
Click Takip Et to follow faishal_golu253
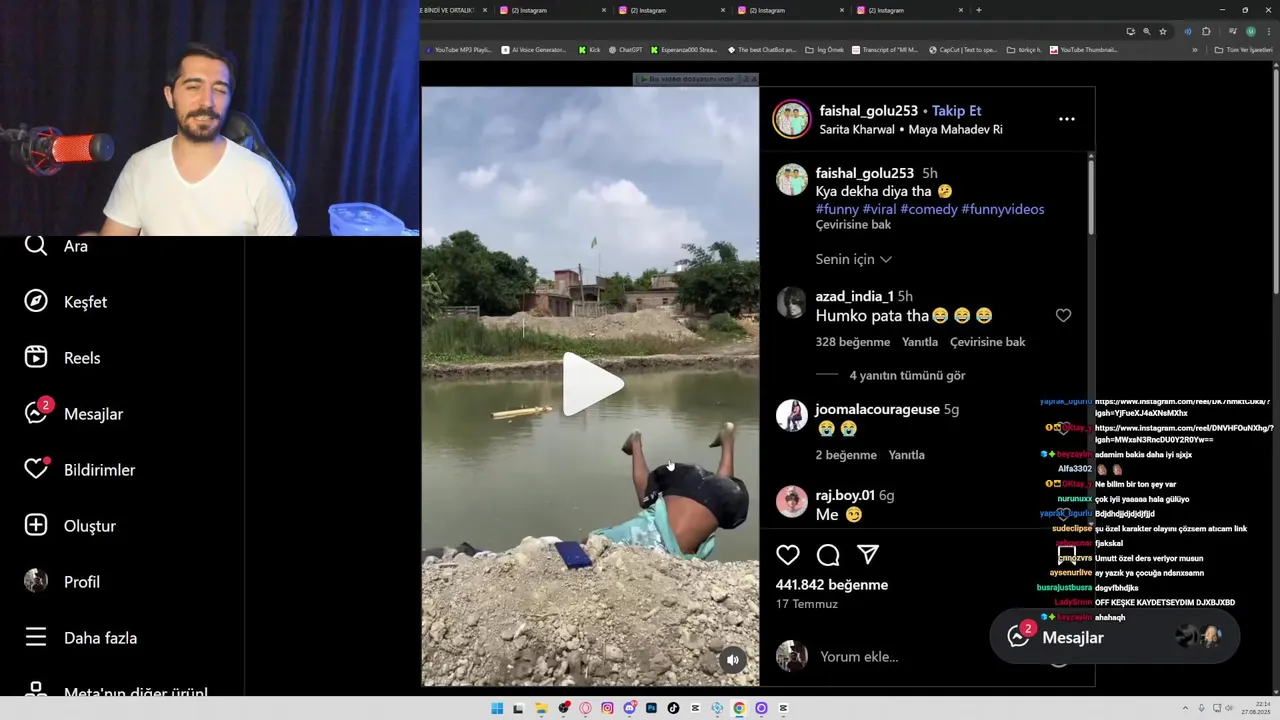(957, 111)
